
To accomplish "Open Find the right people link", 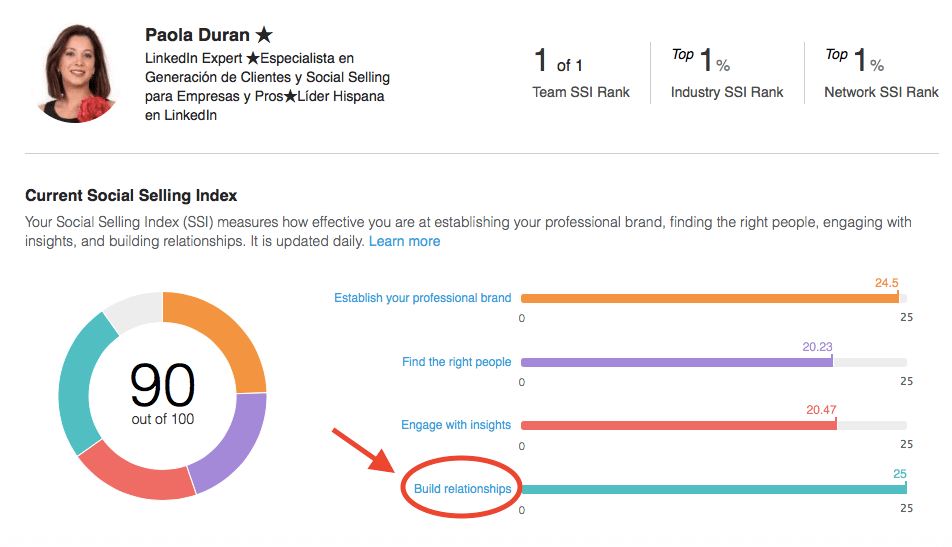I will click(457, 362).
